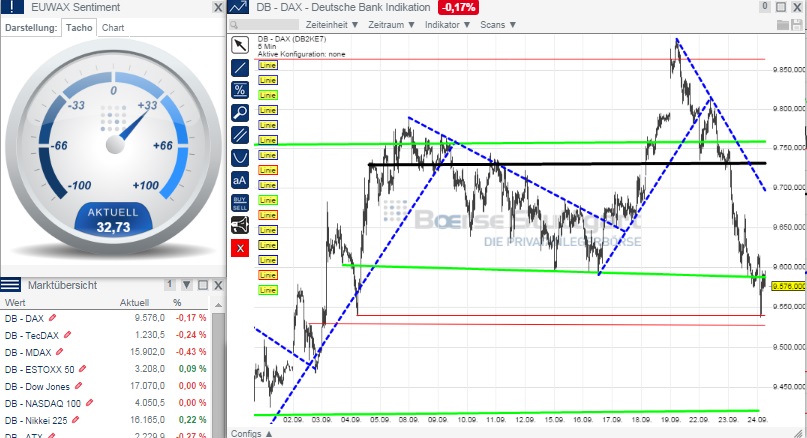Open the Scans dropdown
807x438 pixels.
click(x=498, y=25)
